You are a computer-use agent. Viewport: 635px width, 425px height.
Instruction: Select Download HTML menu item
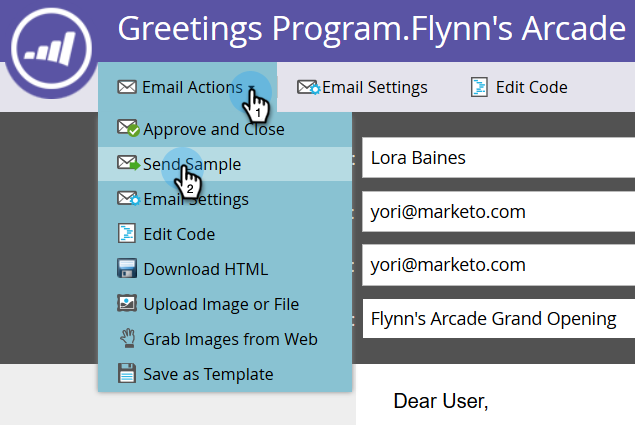point(225,269)
